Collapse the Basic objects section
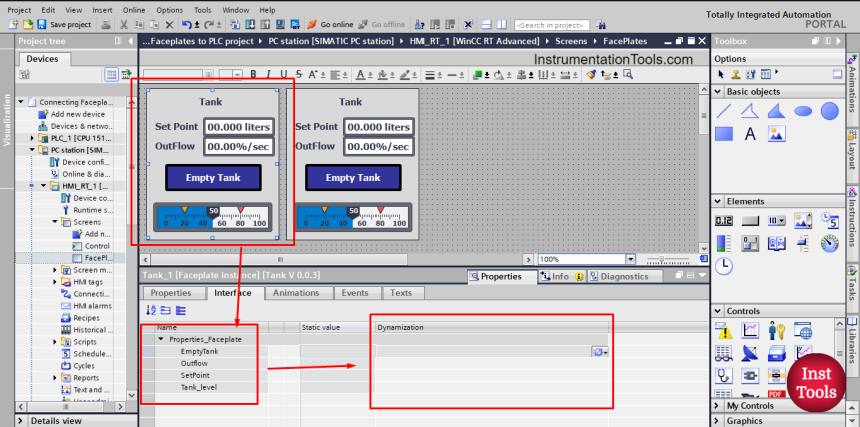Viewport: 860px width, 427px height. click(x=718, y=92)
